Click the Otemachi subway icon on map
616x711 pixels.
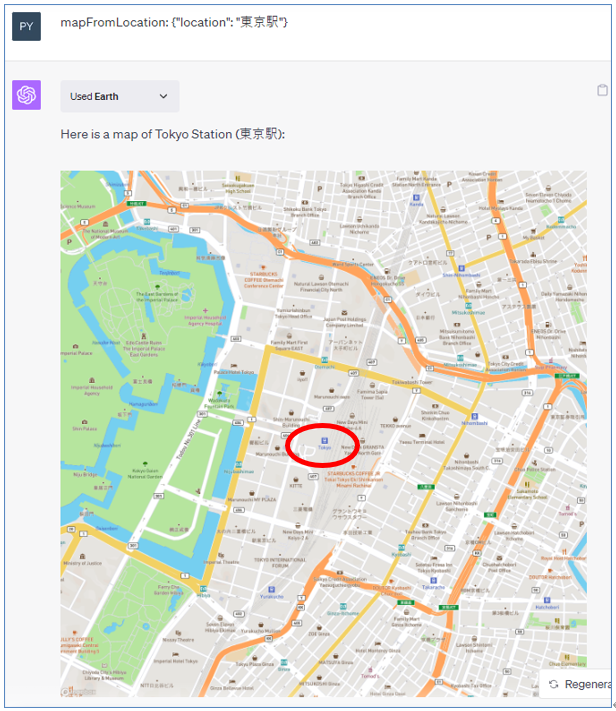325,360
